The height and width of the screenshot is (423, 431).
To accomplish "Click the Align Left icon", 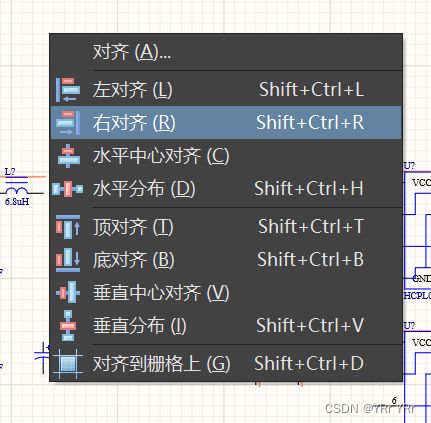I will coord(68,90).
